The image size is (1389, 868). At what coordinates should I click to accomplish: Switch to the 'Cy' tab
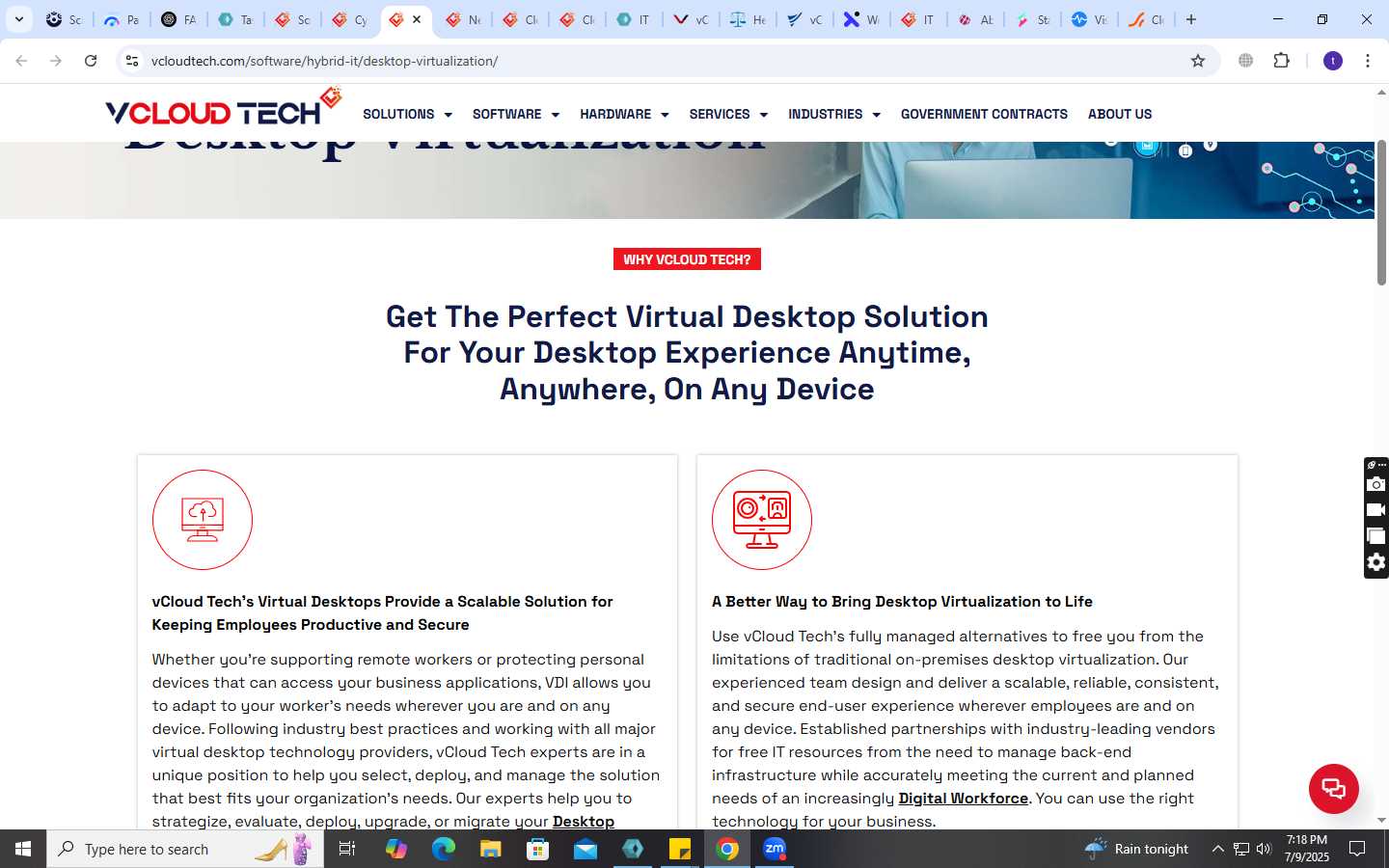click(x=349, y=19)
